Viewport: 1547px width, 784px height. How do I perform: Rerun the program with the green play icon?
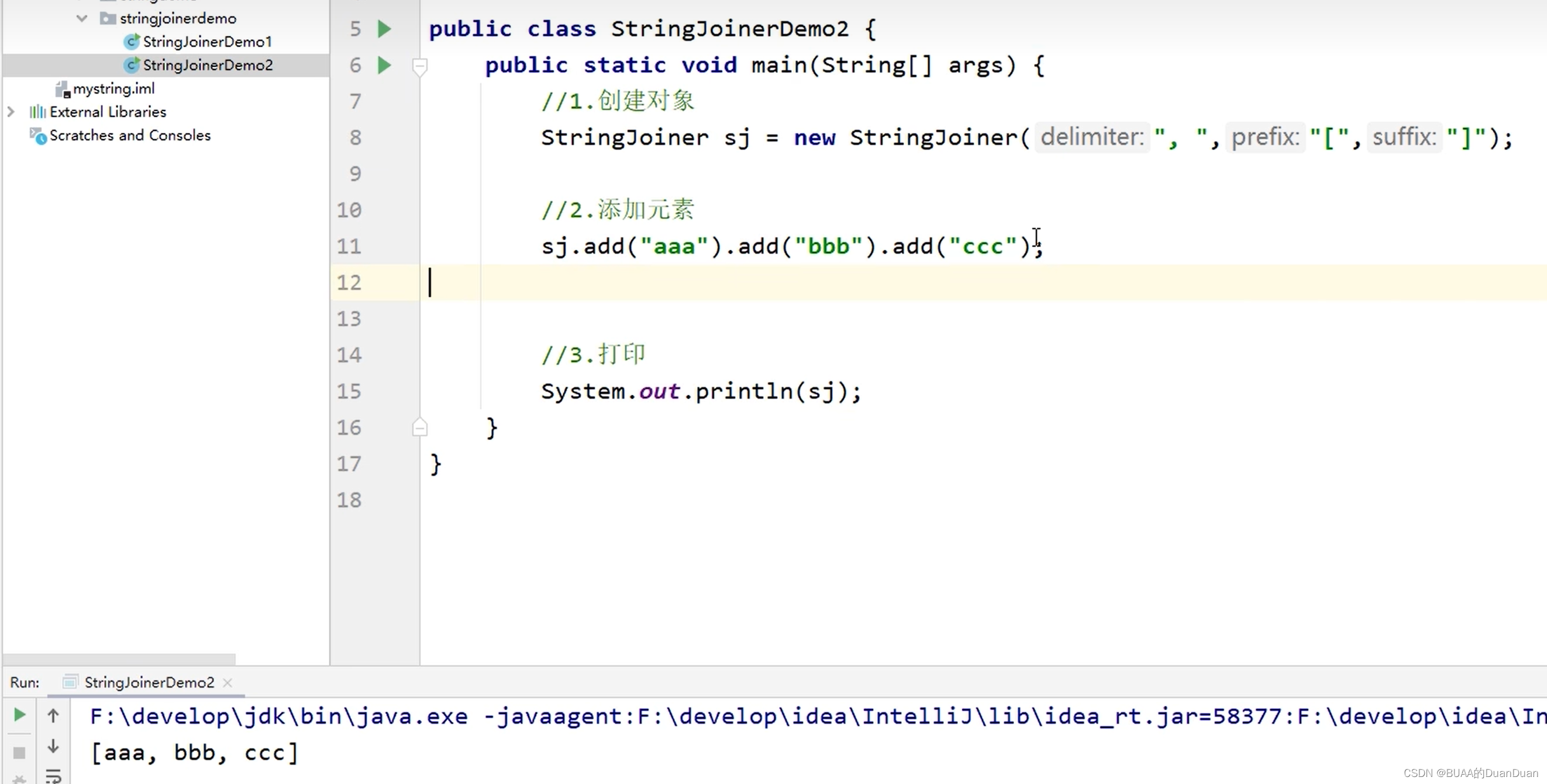[x=19, y=714]
